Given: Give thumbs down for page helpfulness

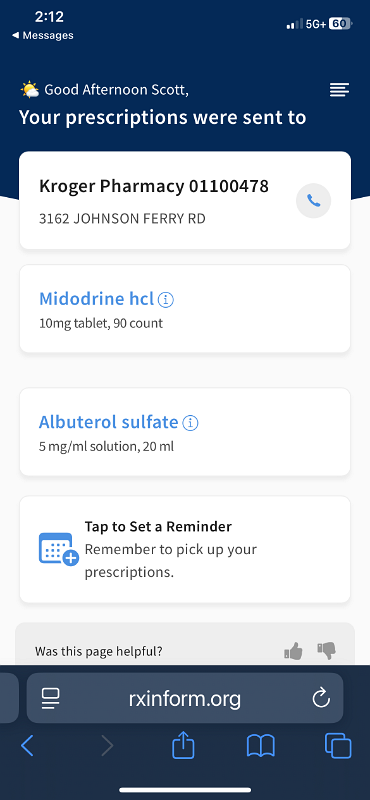Looking at the screenshot, I should pos(326,651).
